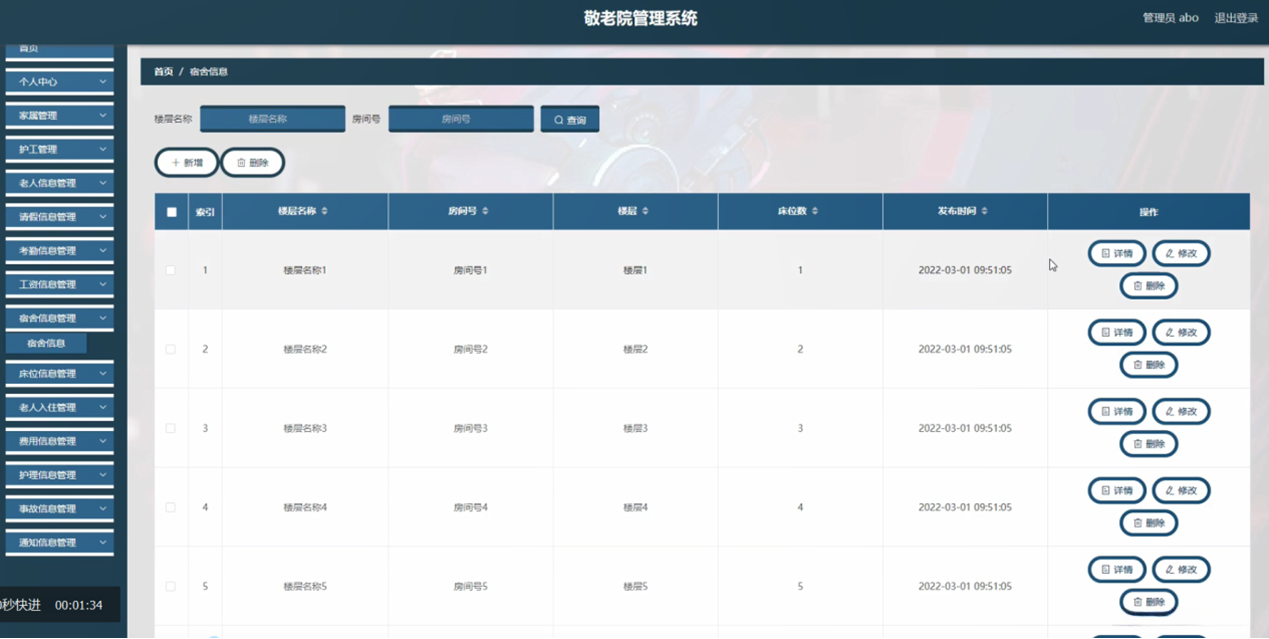Expand the 床位信息管理 sidebar menu
This screenshot has height=639, width=1269.
[60, 374]
